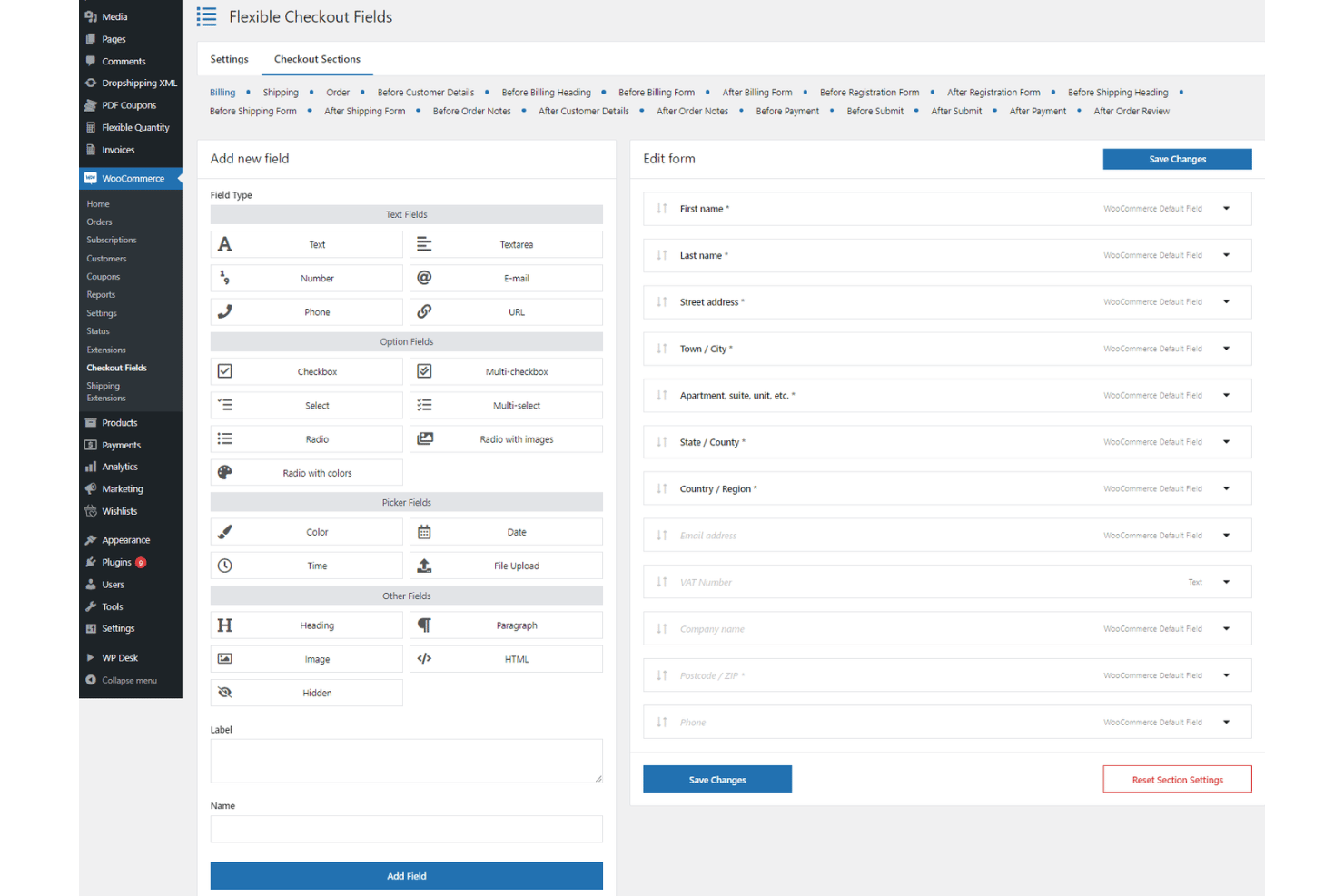Click the bottom Save Changes button

[717, 779]
